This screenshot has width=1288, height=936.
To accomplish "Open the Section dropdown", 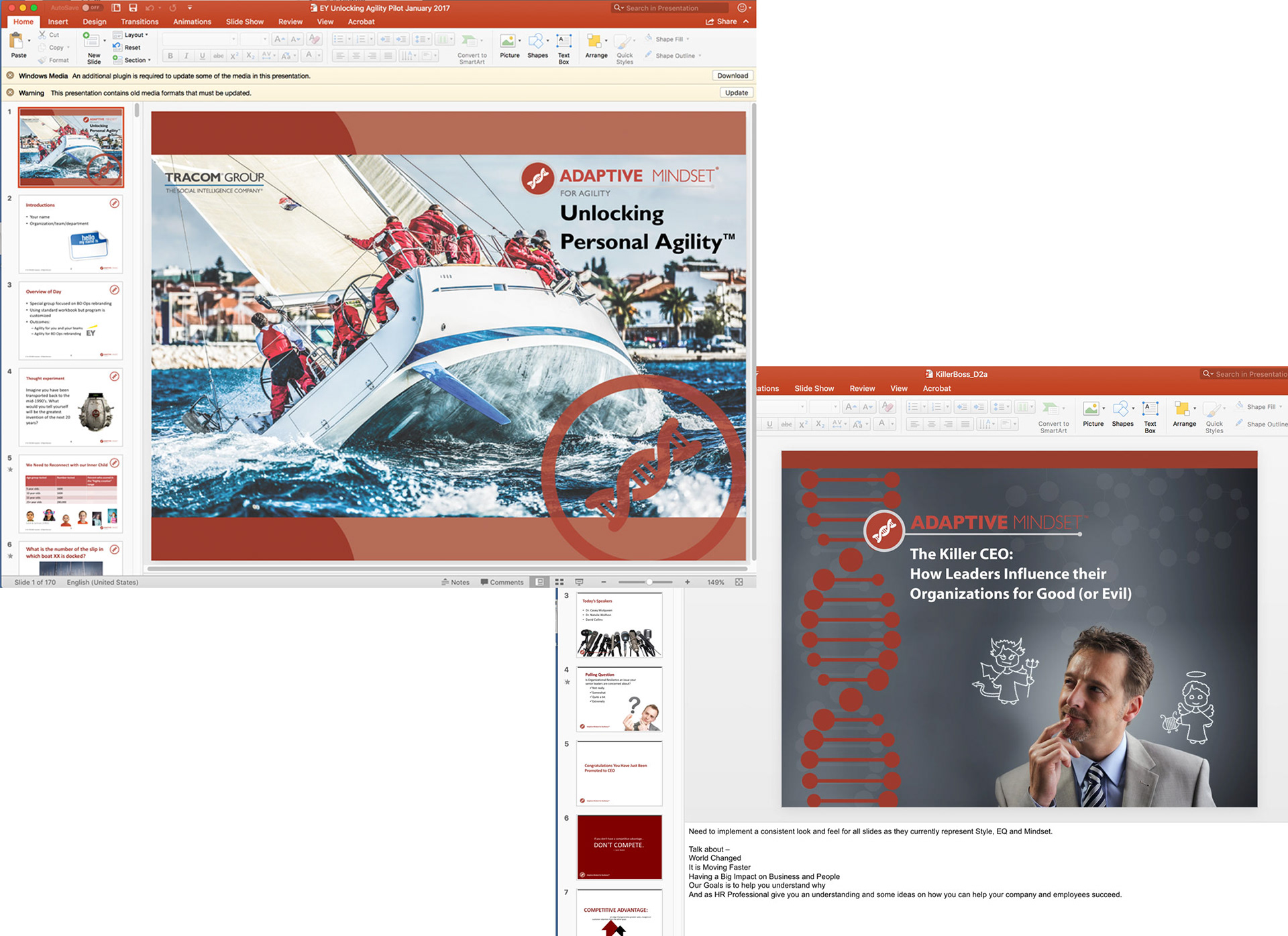I will [x=131, y=60].
